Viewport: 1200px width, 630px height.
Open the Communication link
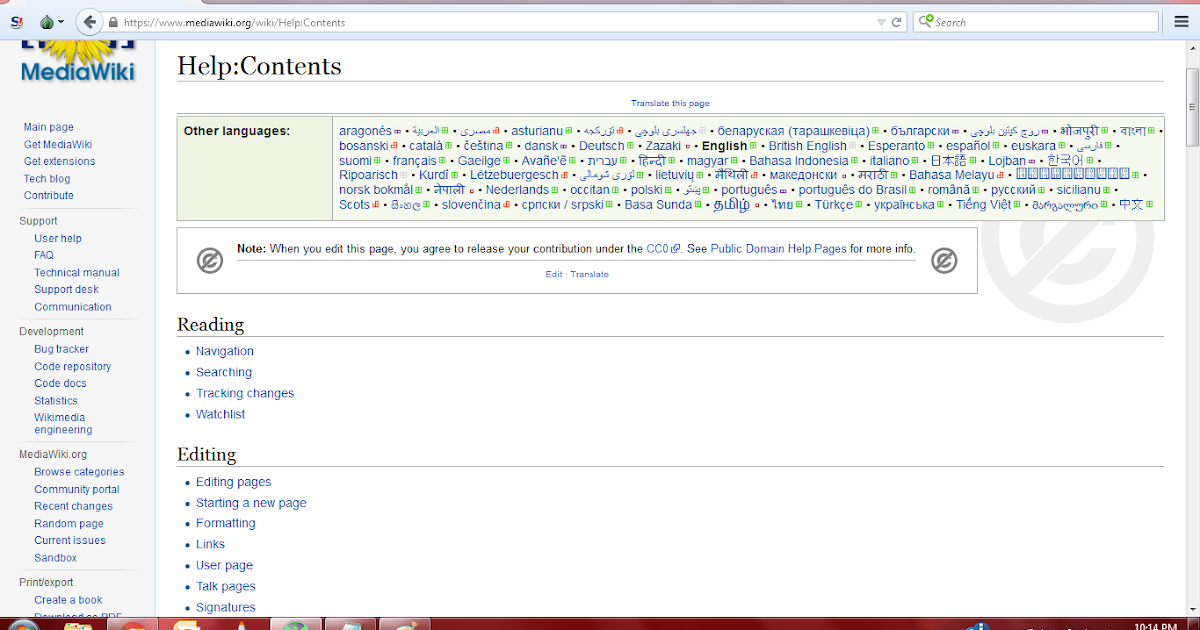[x=73, y=307]
